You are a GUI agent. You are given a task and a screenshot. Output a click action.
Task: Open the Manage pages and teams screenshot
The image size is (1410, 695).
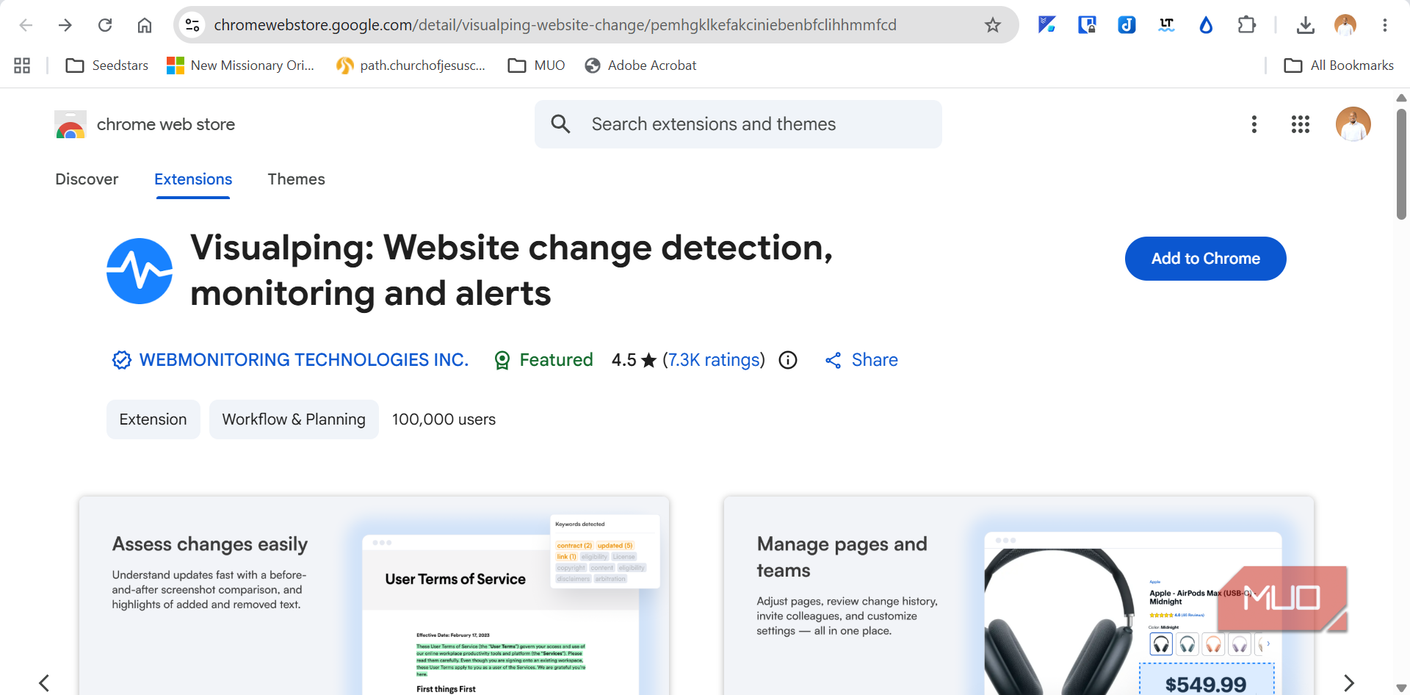[x=1019, y=595]
